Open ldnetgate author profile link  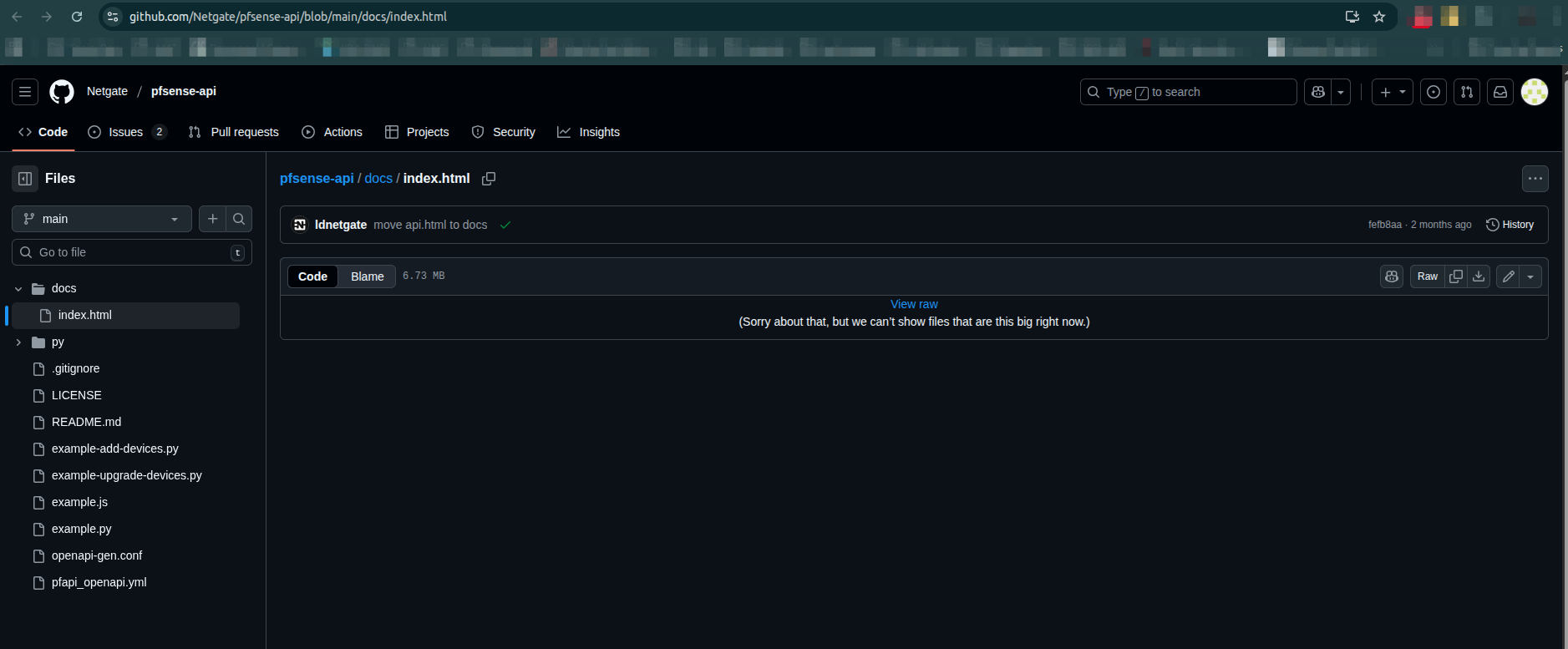tap(341, 225)
